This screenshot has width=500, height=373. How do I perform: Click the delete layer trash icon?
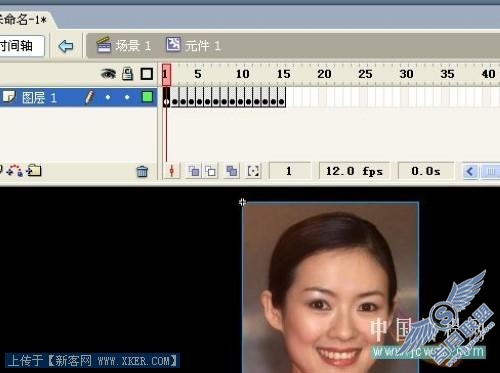(x=142, y=171)
